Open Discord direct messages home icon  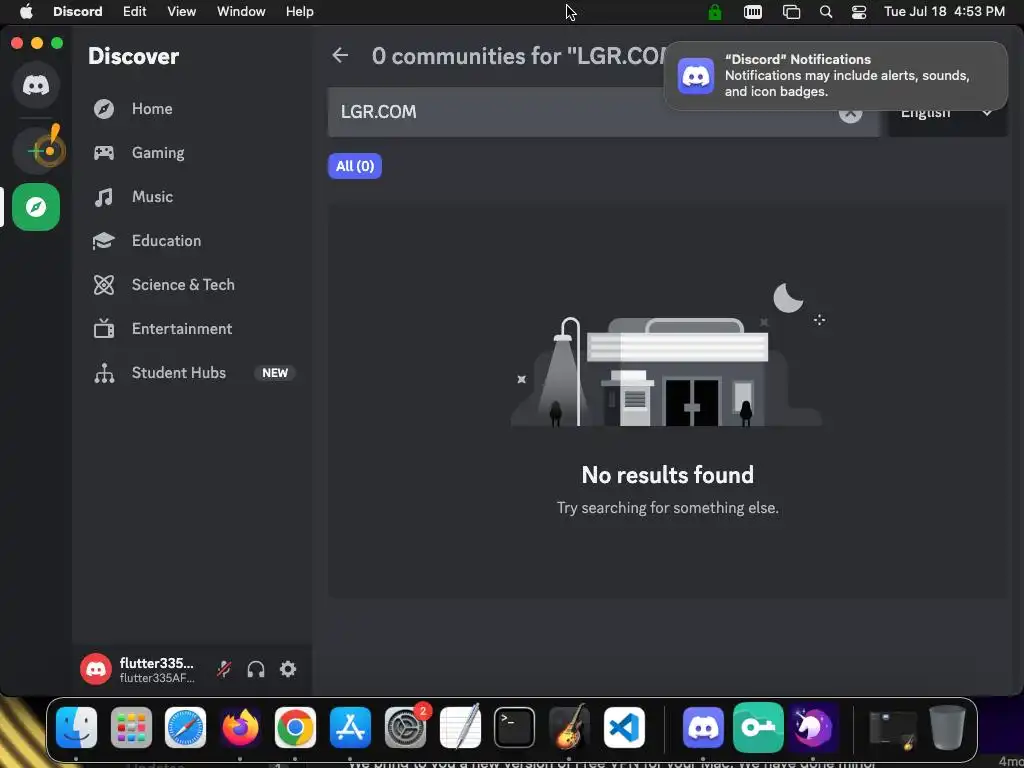pos(36,85)
